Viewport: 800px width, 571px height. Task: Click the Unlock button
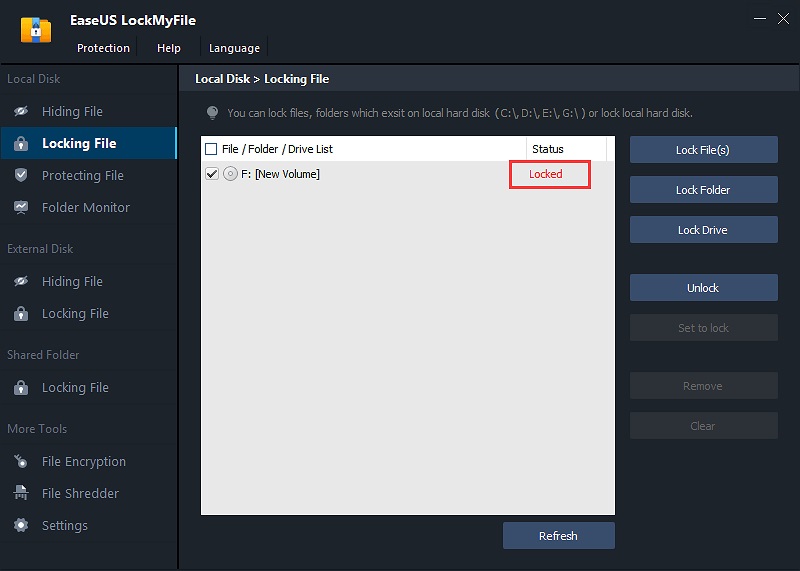[x=704, y=288]
